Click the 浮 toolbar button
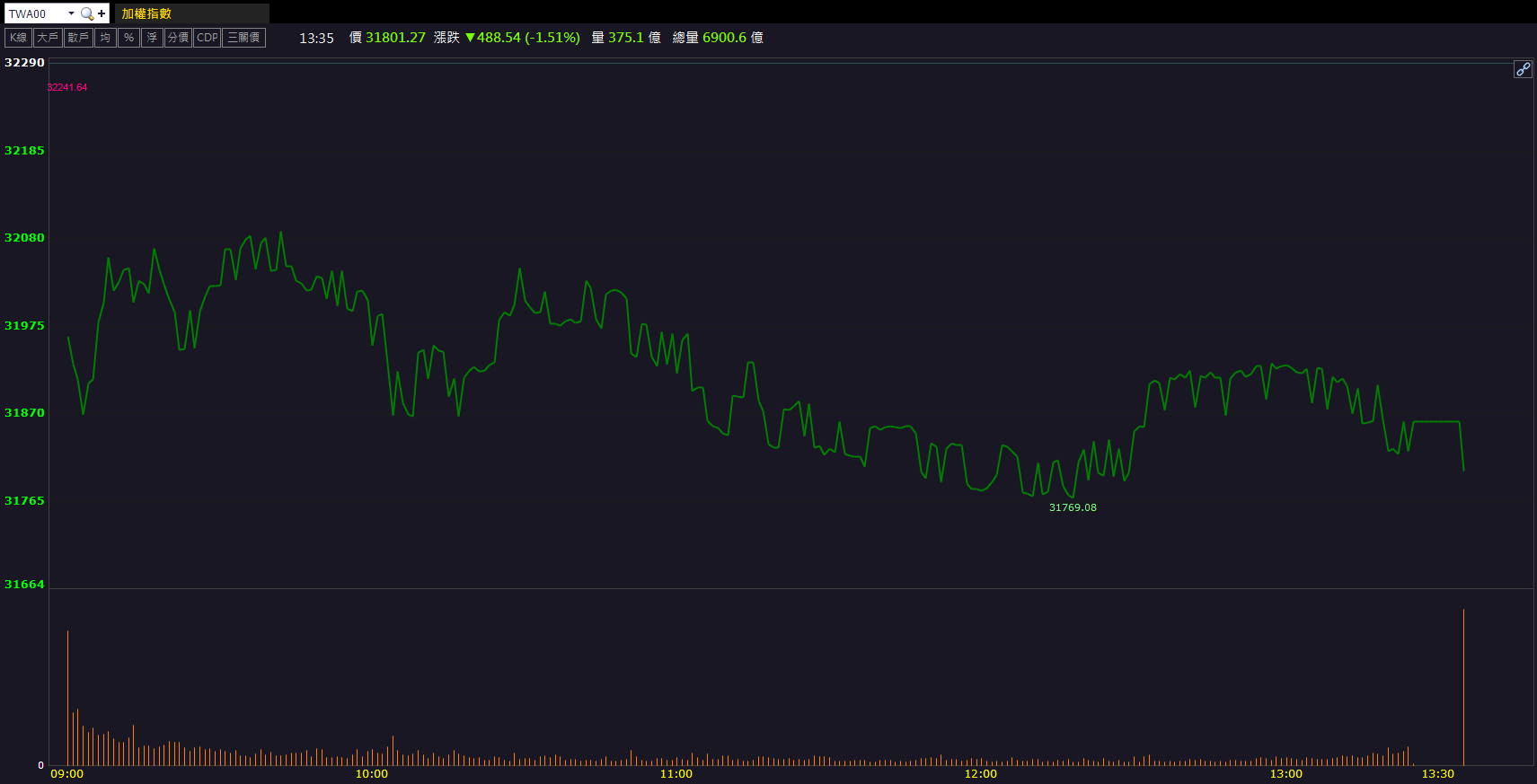Viewport: 1537px width, 784px height. pos(152,38)
